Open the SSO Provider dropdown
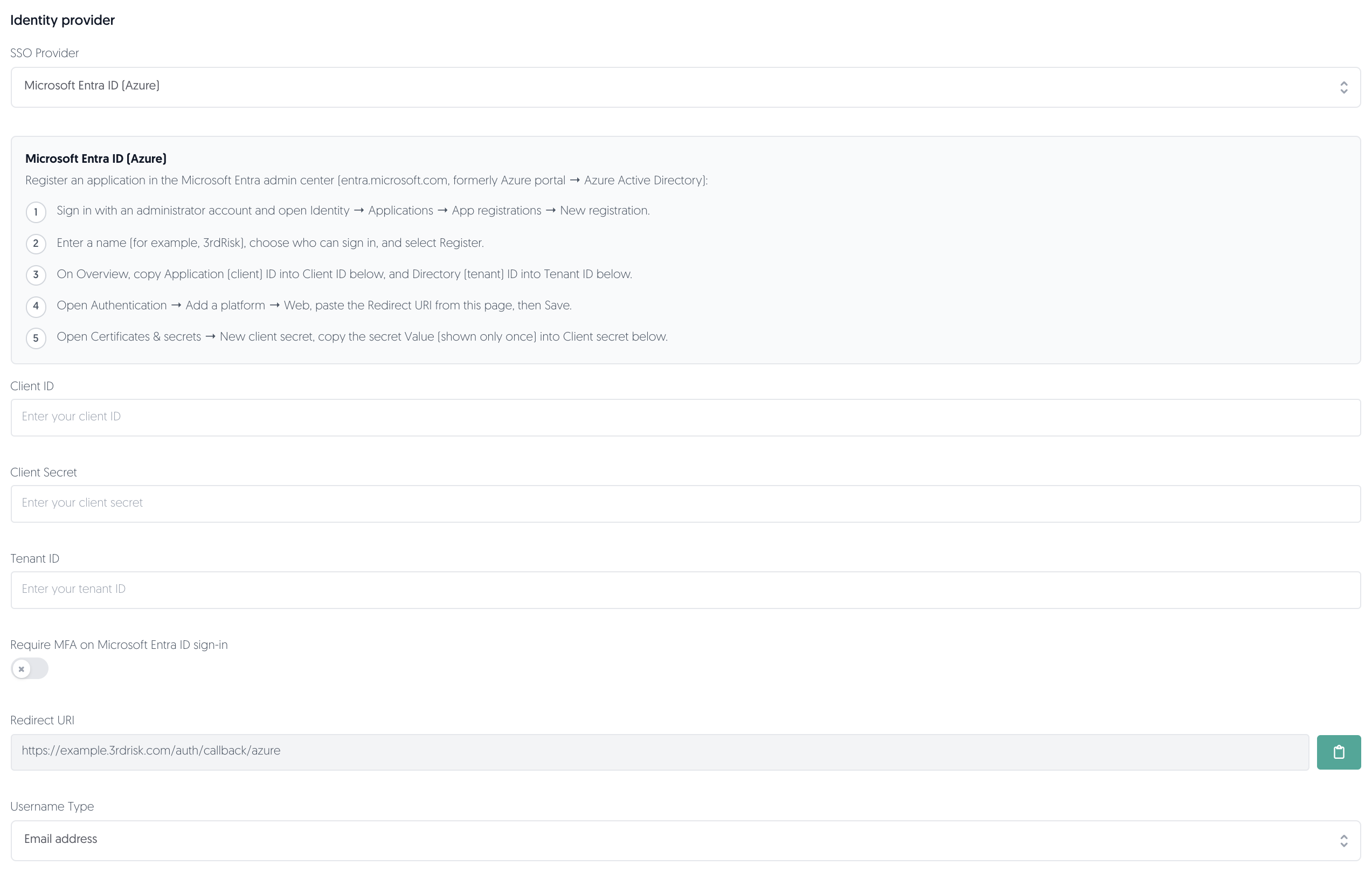 pos(685,87)
